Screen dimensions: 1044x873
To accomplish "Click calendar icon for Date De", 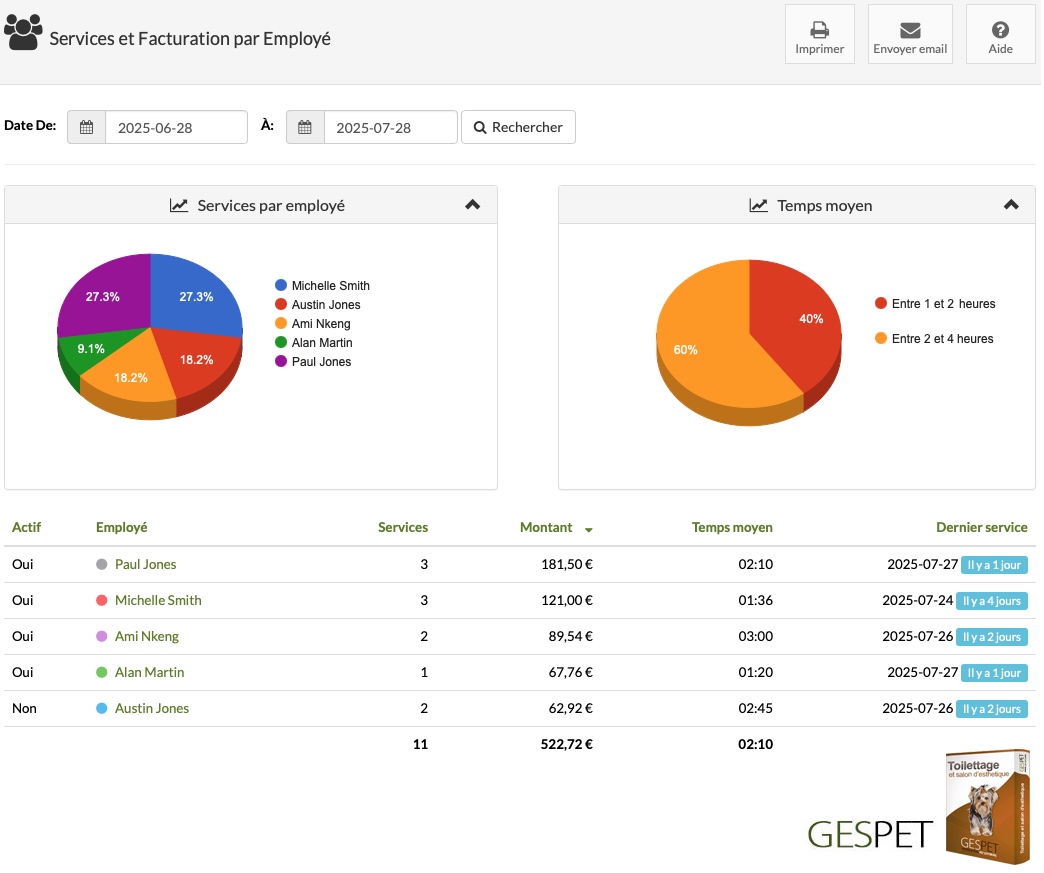I will (87, 127).
